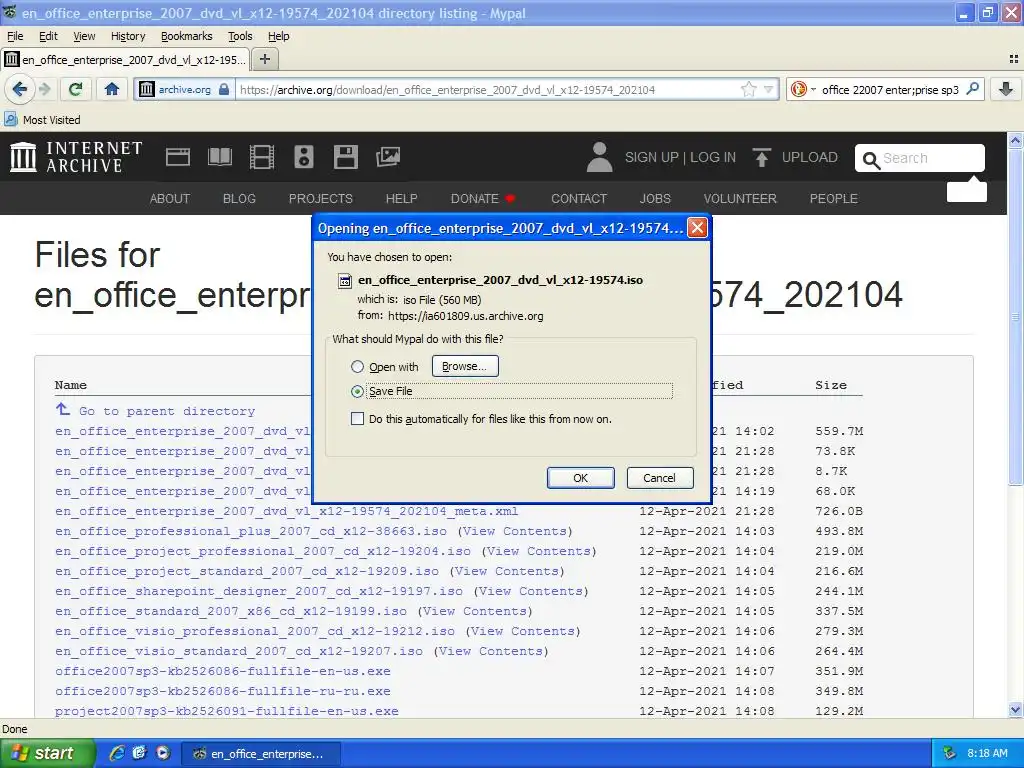Open the PROJECTS nav link

pos(321,199)
